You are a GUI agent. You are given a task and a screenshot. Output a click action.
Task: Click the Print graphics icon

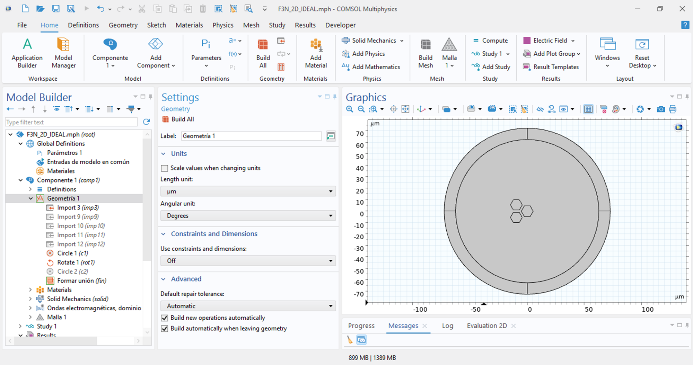click(673, 109)
